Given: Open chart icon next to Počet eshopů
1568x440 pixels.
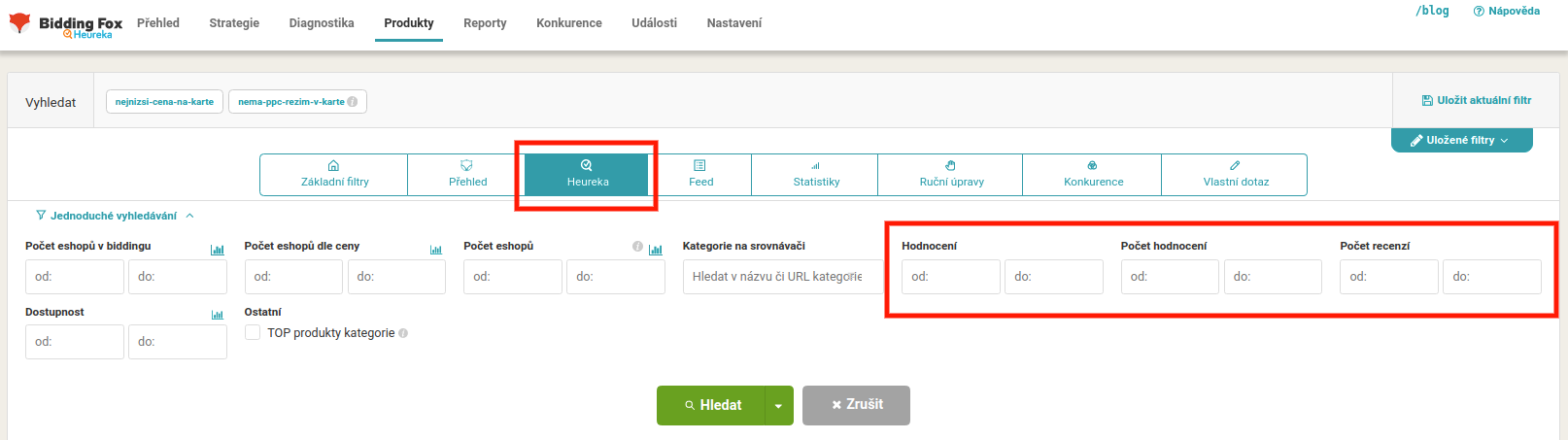Looking at the screenshot, I should point(656,250).
